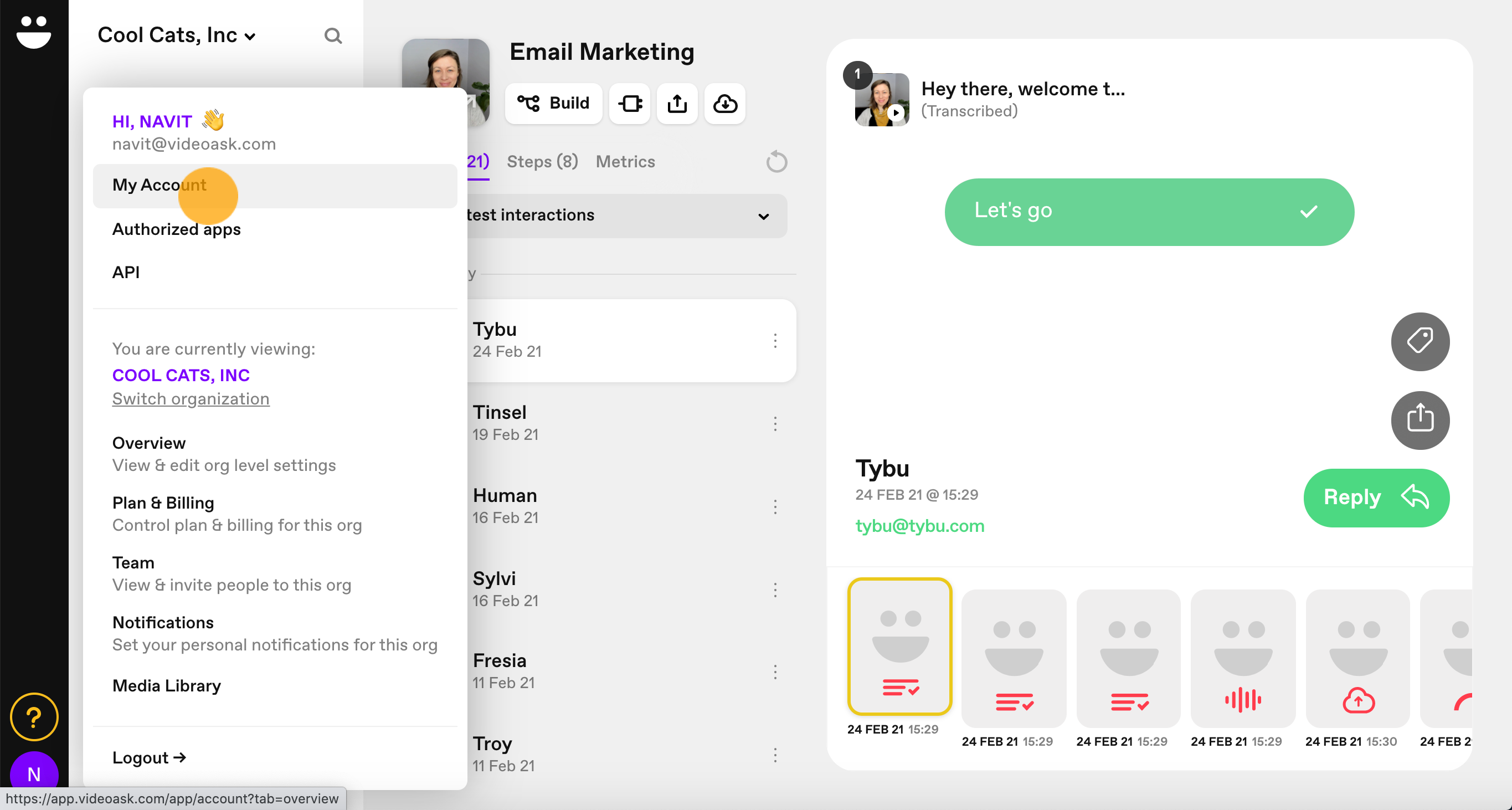
Task: Open the search magnifier icon
Action: click(333, 36)
